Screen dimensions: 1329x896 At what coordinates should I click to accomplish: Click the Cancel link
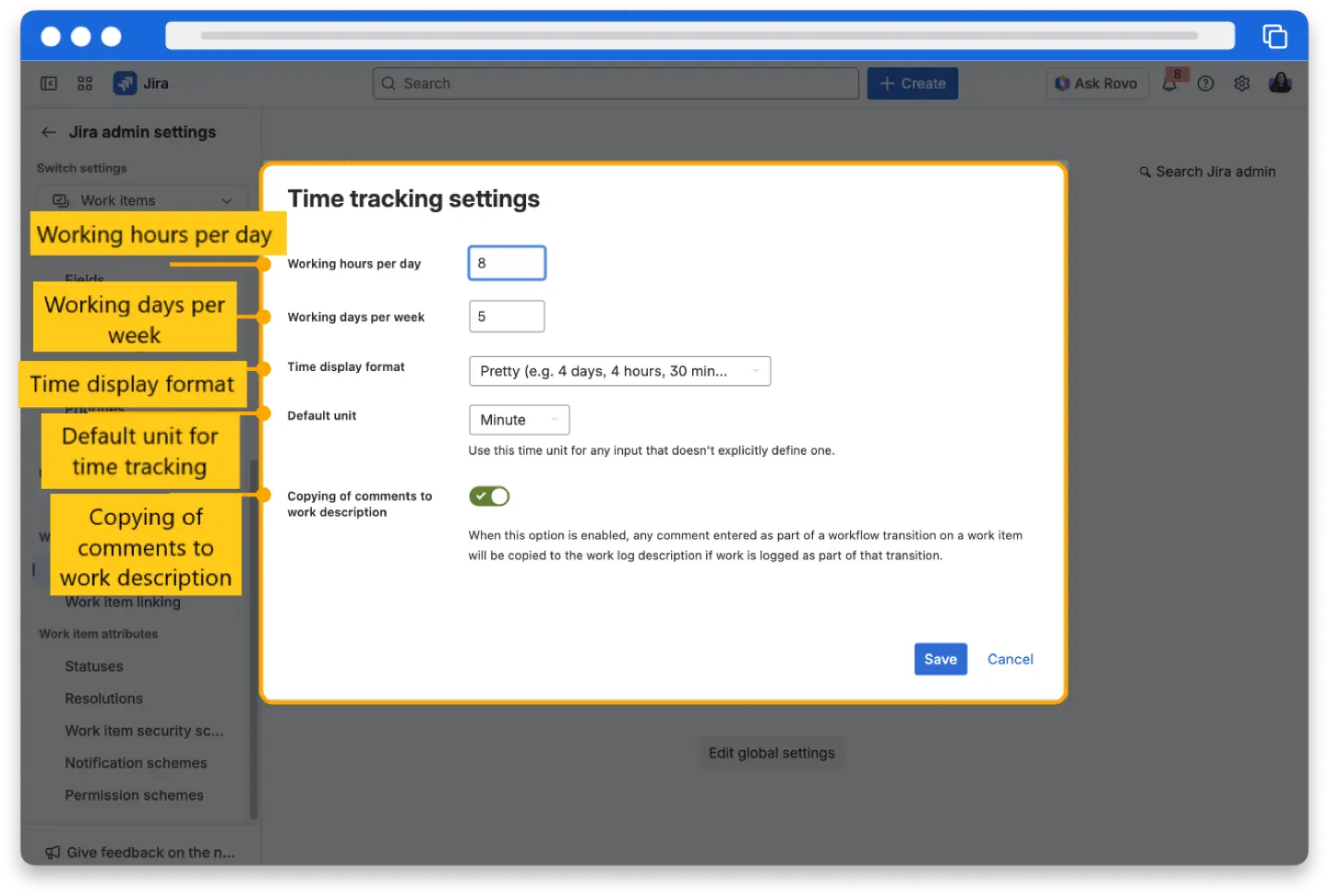1010,659
